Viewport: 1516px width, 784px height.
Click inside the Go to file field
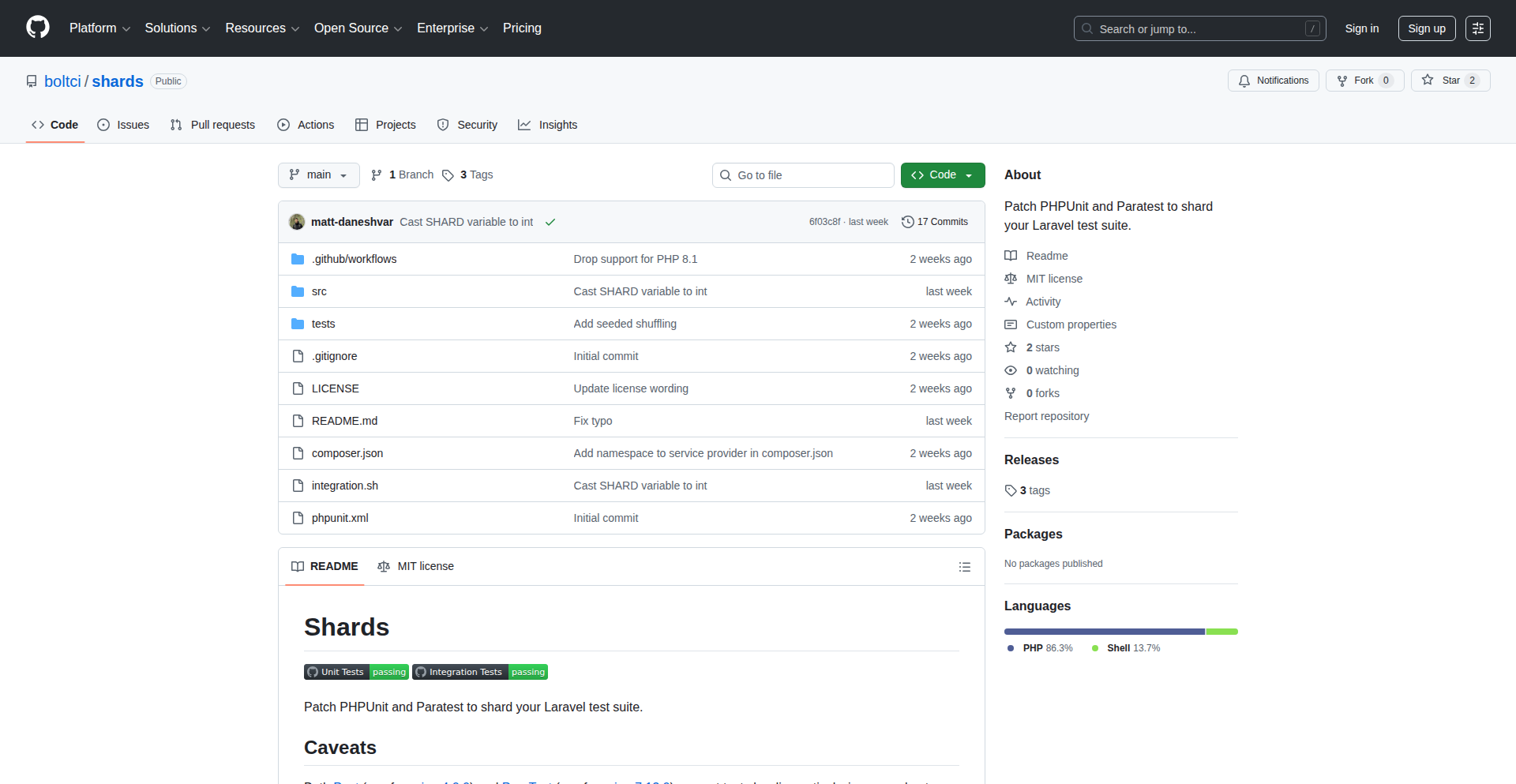click(x=803, y=174)
